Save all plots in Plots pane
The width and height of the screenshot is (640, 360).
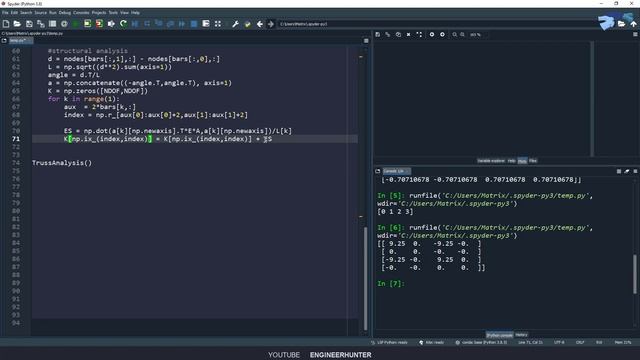(387, 35)
